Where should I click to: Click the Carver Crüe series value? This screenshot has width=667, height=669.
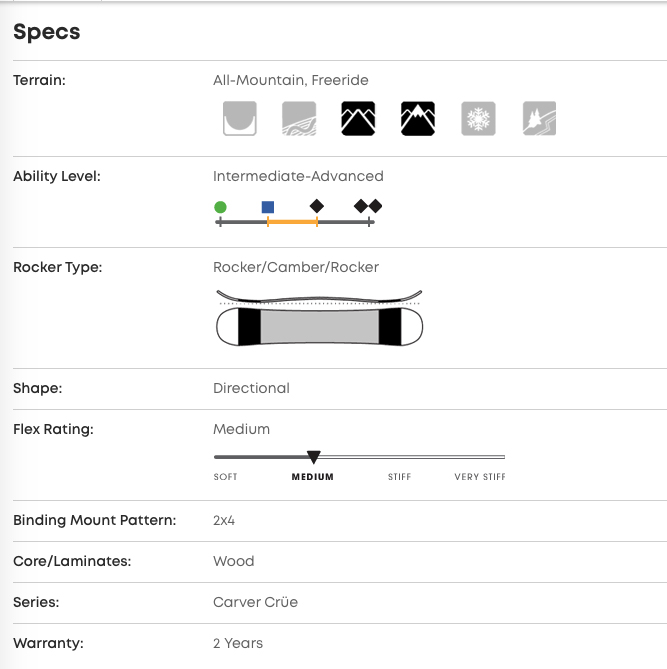pyautogui.click(x=255, y=602)
